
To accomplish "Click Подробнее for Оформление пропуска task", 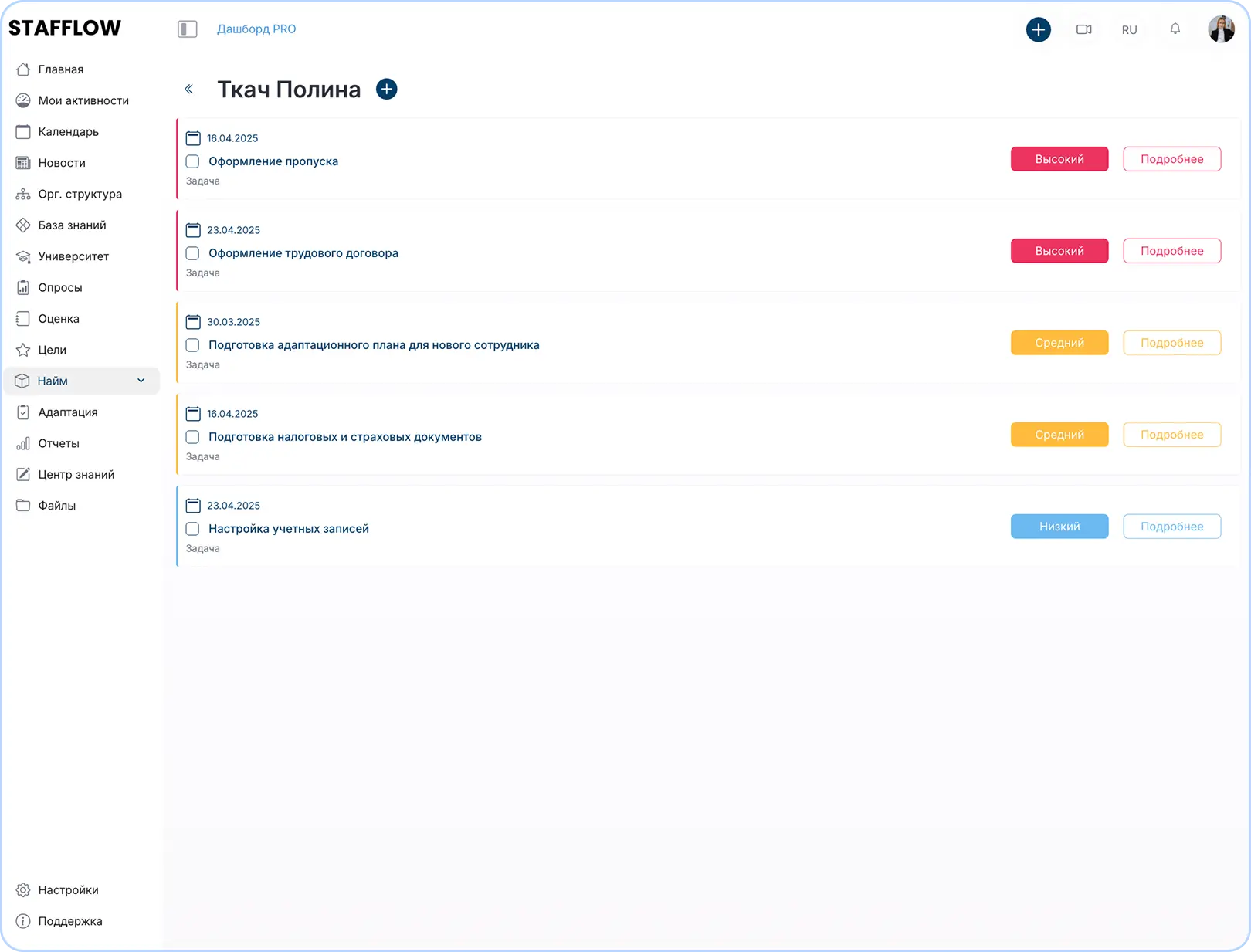I will [x=1171, y=159].
